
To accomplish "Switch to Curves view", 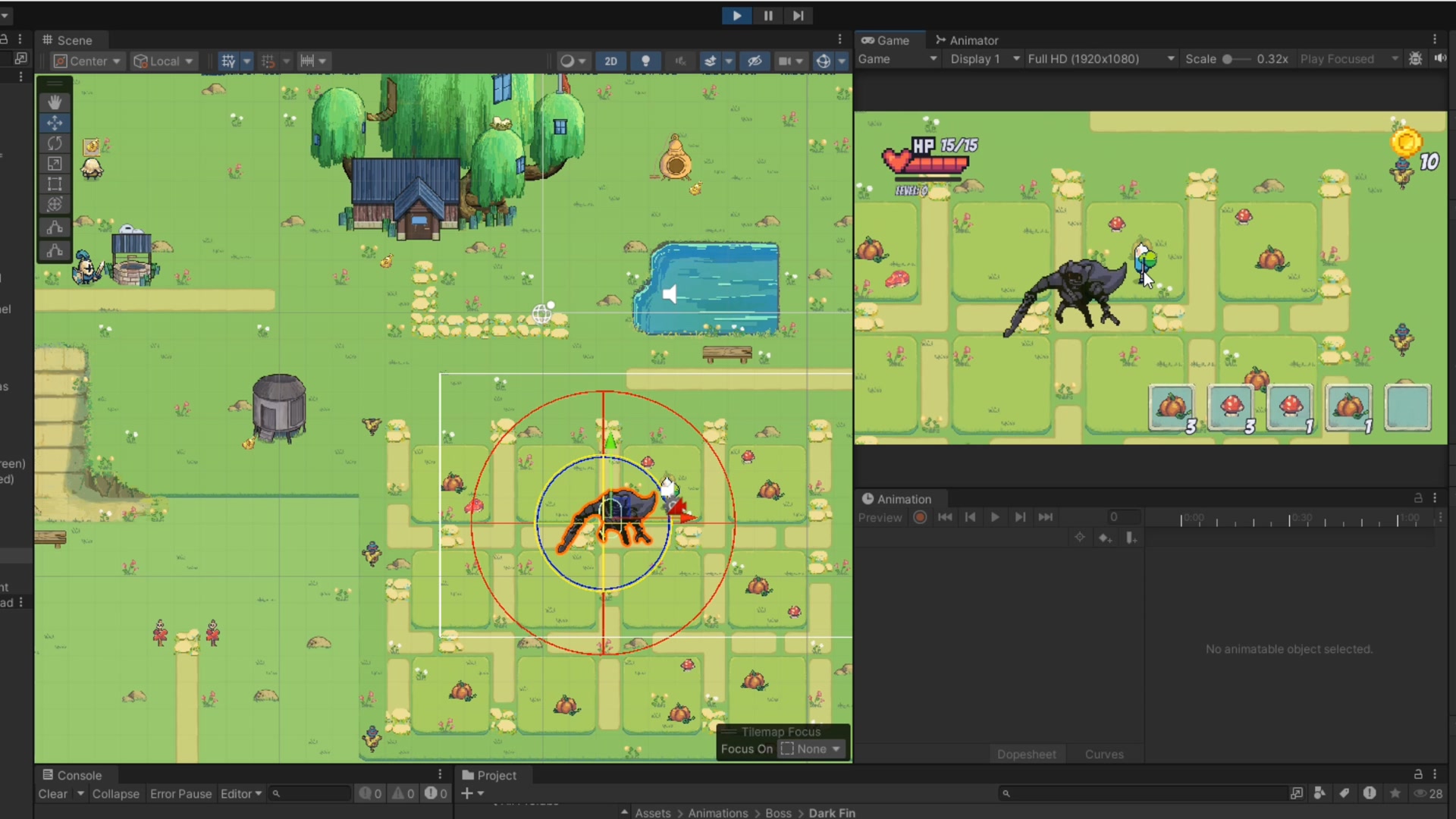I will point(1104,754).
